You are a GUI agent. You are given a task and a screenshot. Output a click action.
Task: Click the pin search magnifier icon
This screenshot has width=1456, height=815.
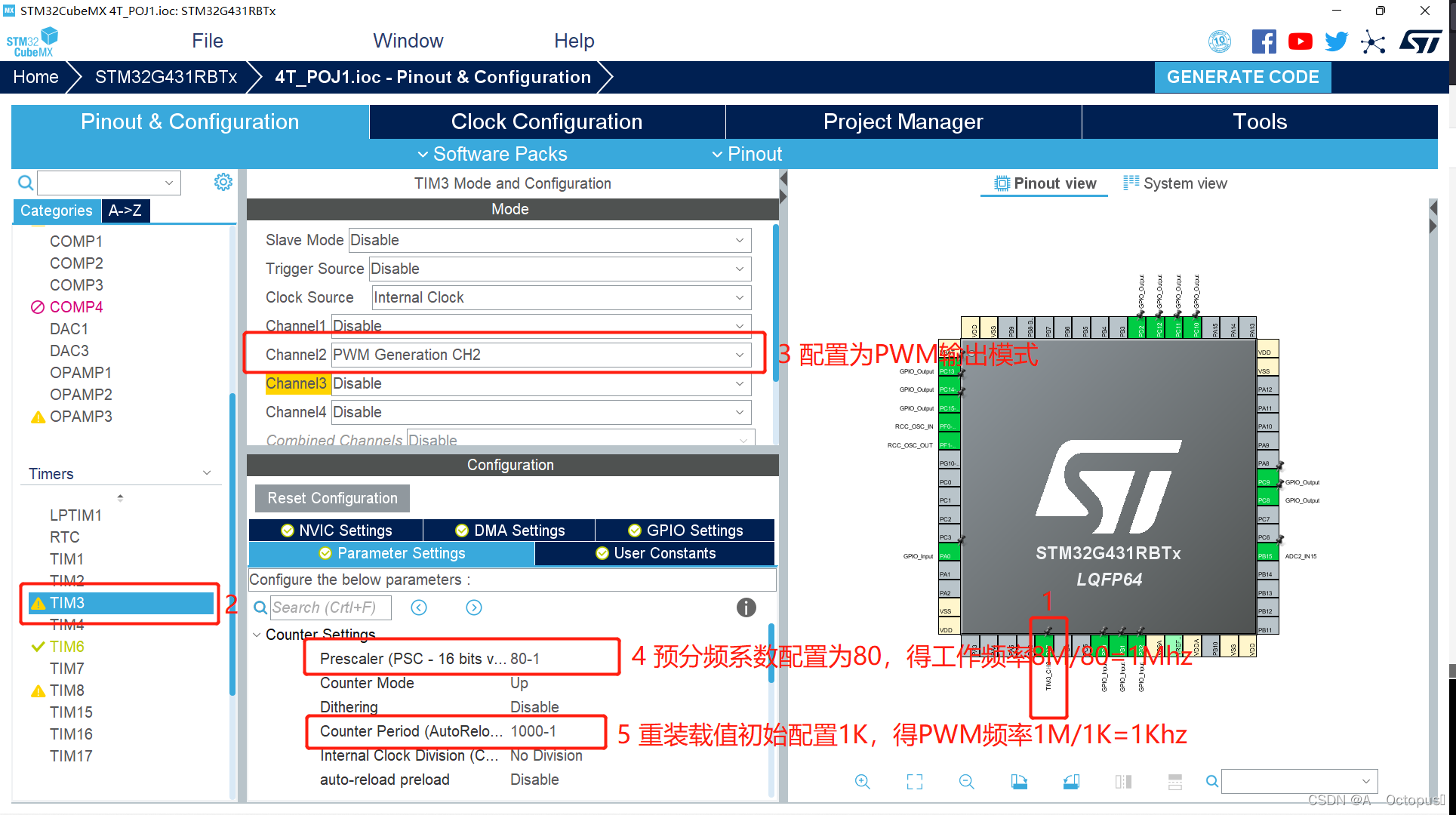tap(1211, 782)
